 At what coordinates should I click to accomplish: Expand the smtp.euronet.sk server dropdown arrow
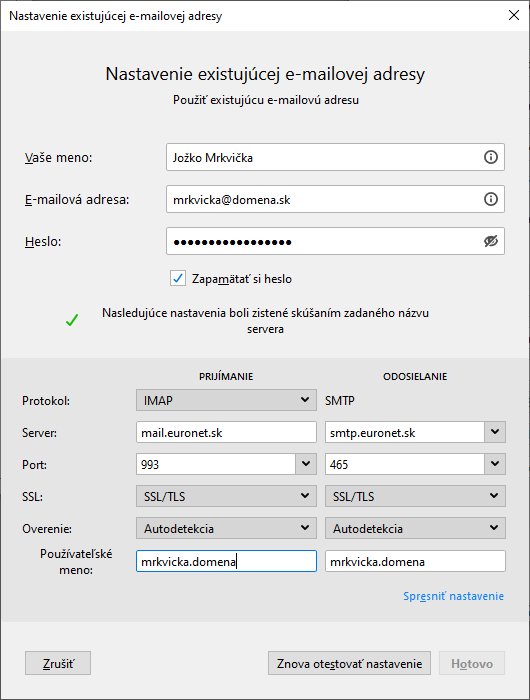pos(495,432)
